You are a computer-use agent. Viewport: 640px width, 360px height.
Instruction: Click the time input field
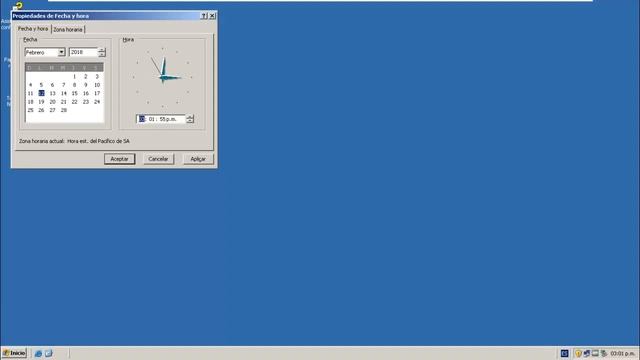(161, 119)
